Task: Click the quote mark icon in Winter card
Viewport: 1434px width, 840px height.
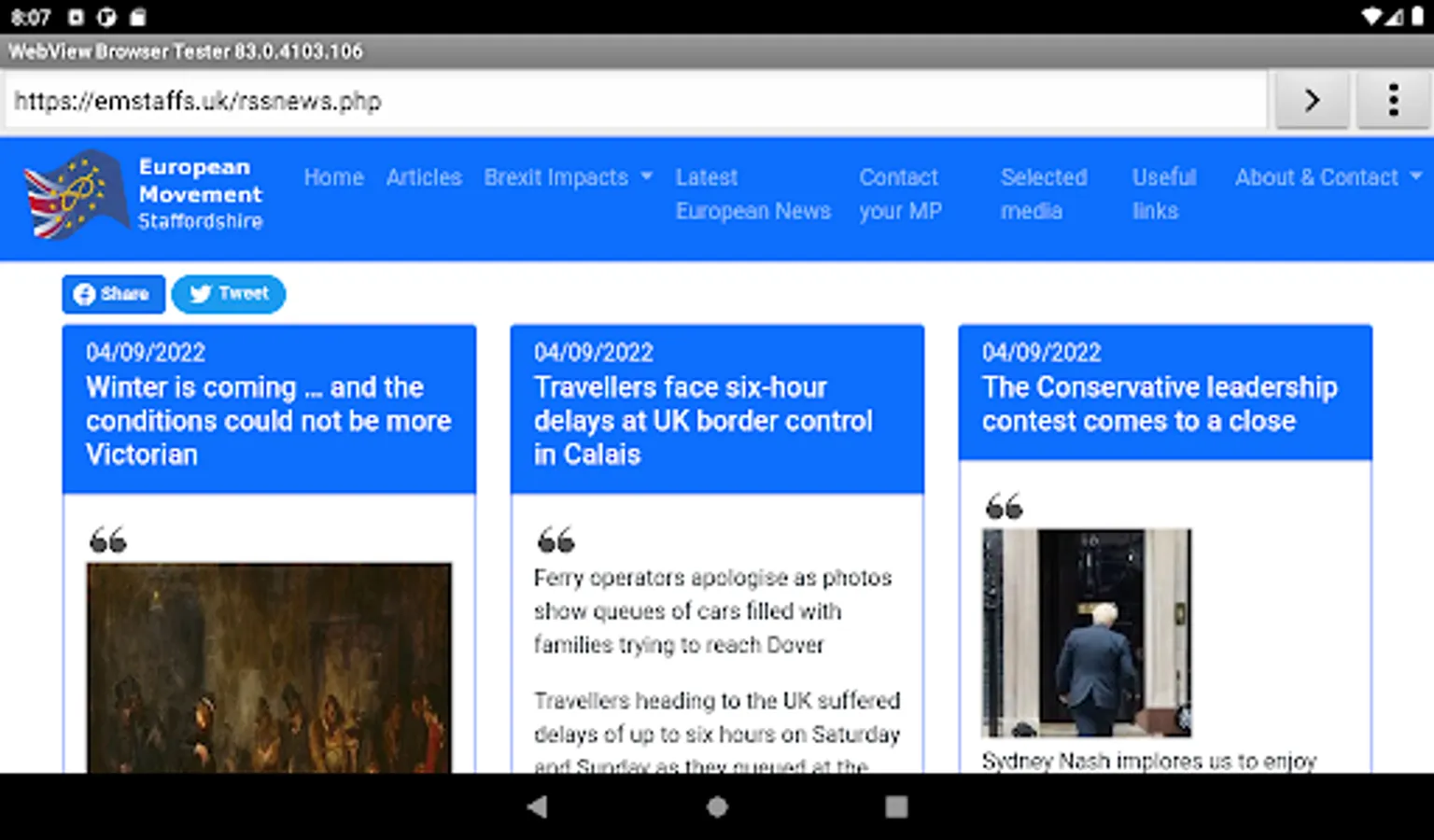Action: tap(107, 539)
